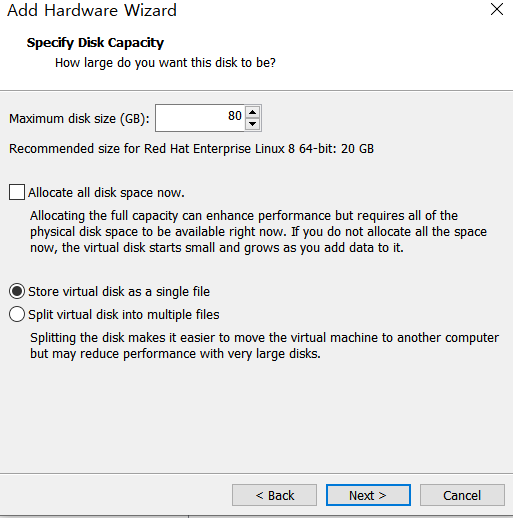Click the recommended size for Red Hat text
Screen dimensions: 513x518
pyautogui.click(x=191, y=149)
